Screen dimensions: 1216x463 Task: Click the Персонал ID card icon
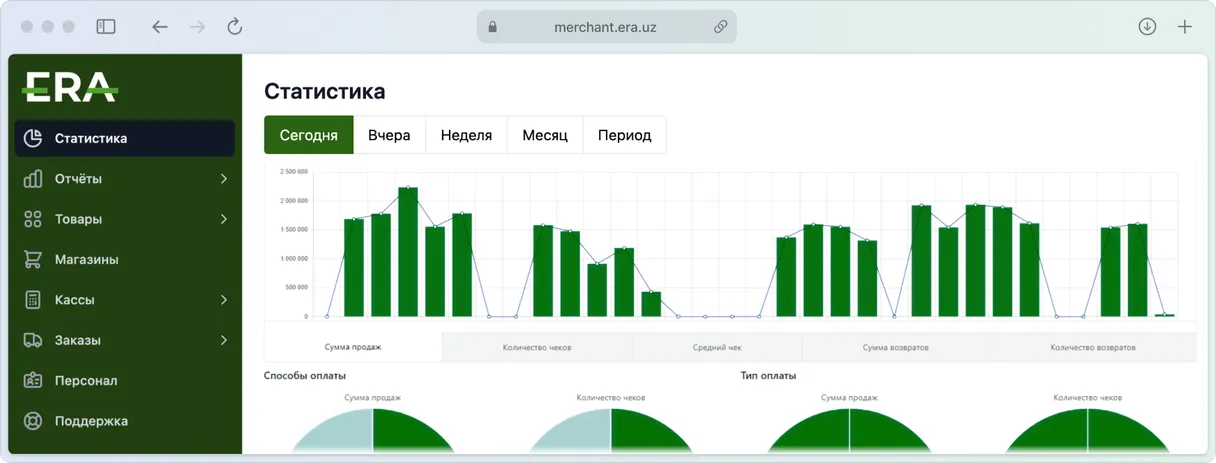33,380
